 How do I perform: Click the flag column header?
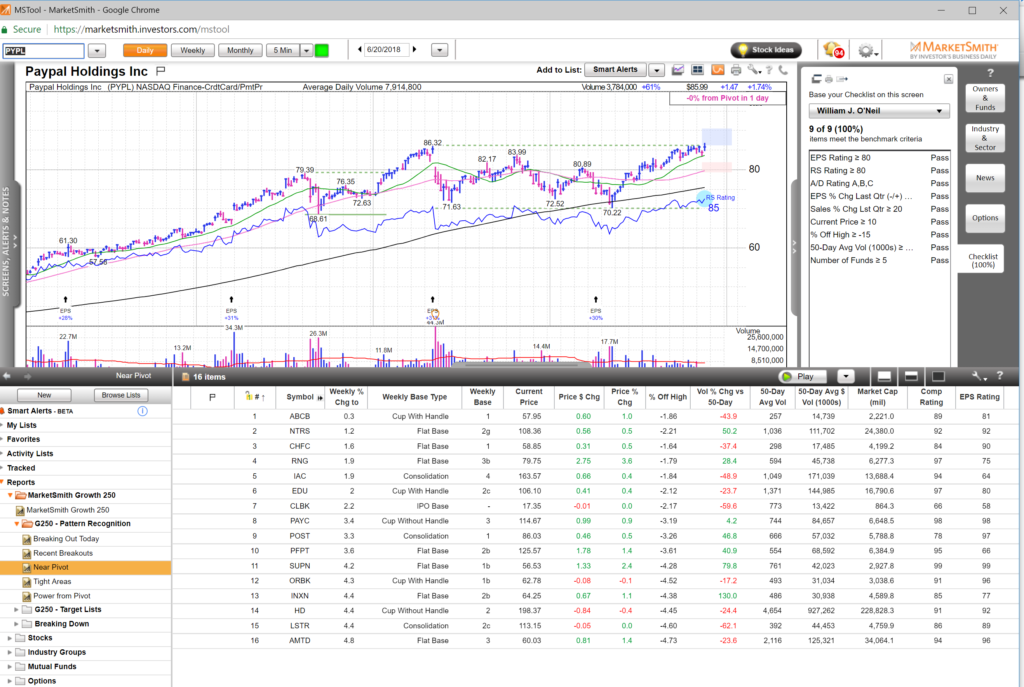click(212, 396)
